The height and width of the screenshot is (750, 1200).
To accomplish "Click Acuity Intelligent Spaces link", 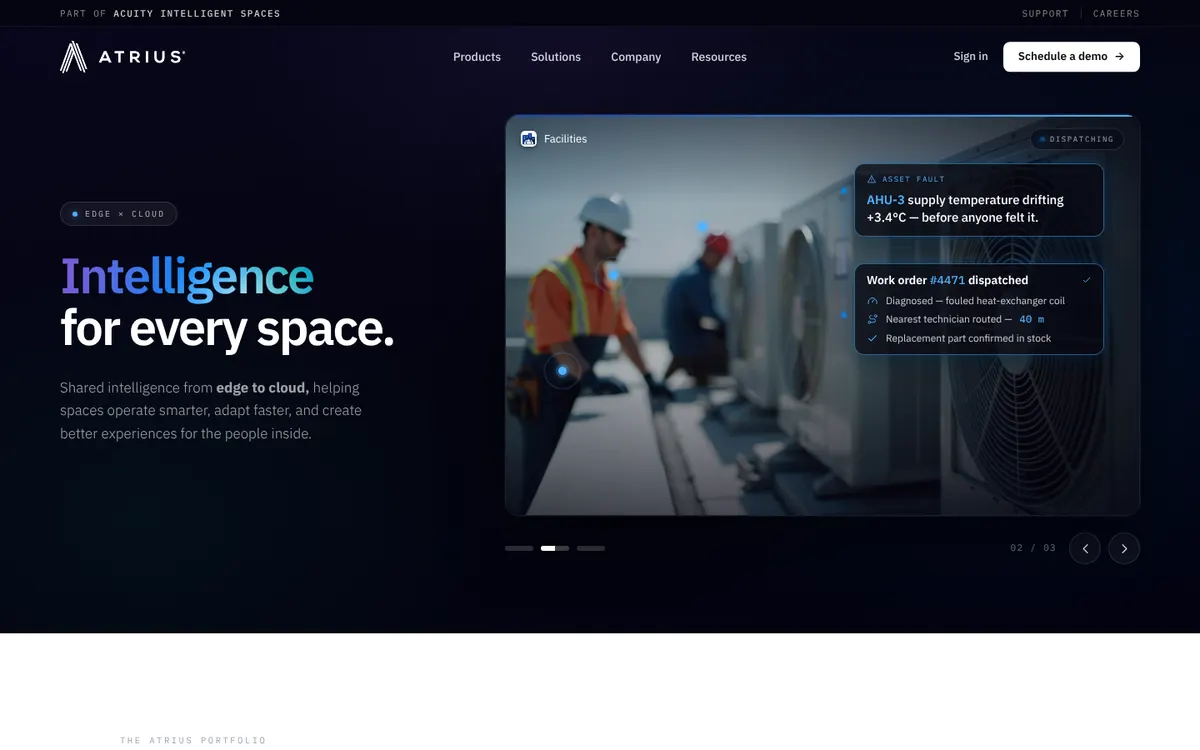I will (x=197, y=14).
